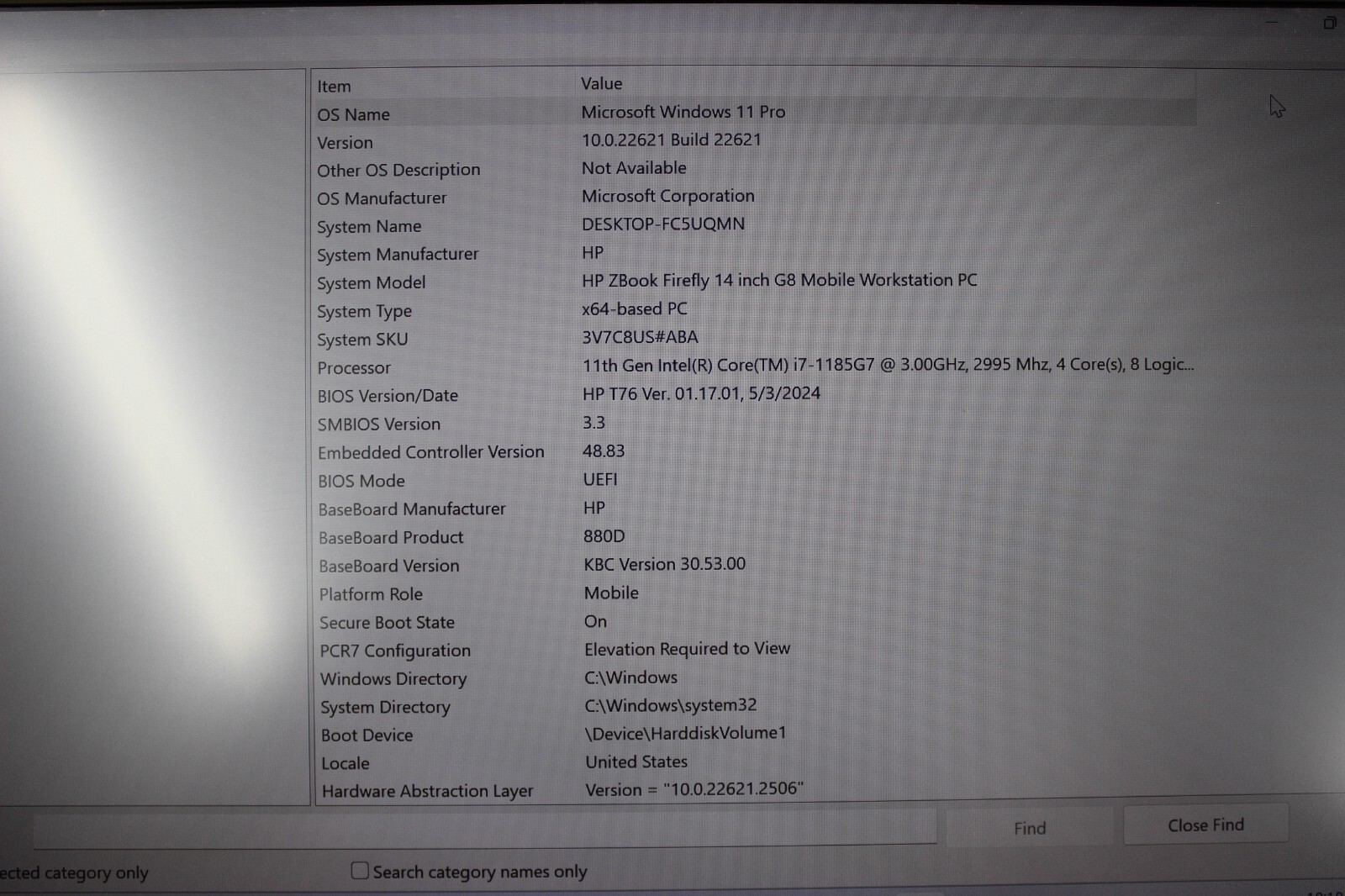1345x896 pixels.
Task: Click the restore window icon
Action: click(x=1329, y=23)
